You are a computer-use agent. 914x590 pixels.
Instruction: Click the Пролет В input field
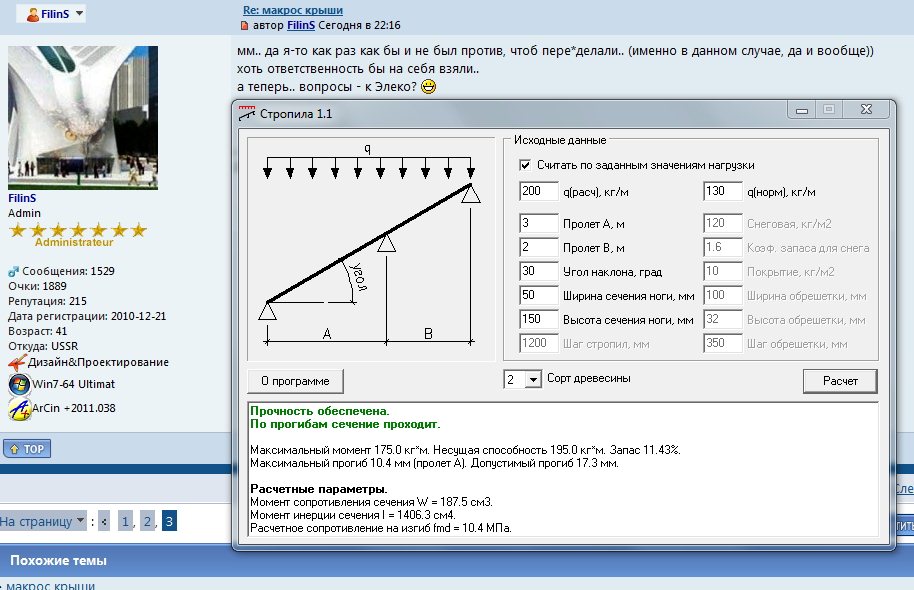click(539, 247)
